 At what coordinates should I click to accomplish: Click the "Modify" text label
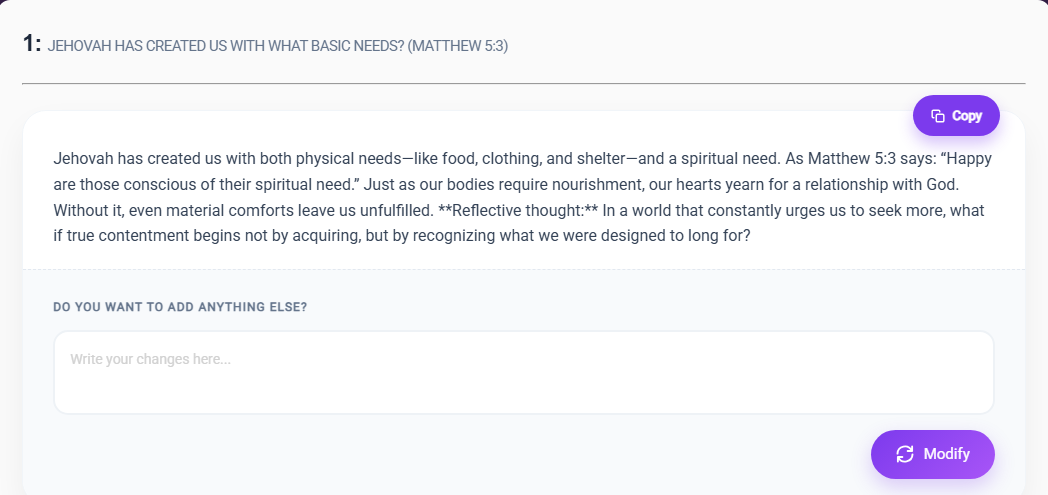pos(946,454)
